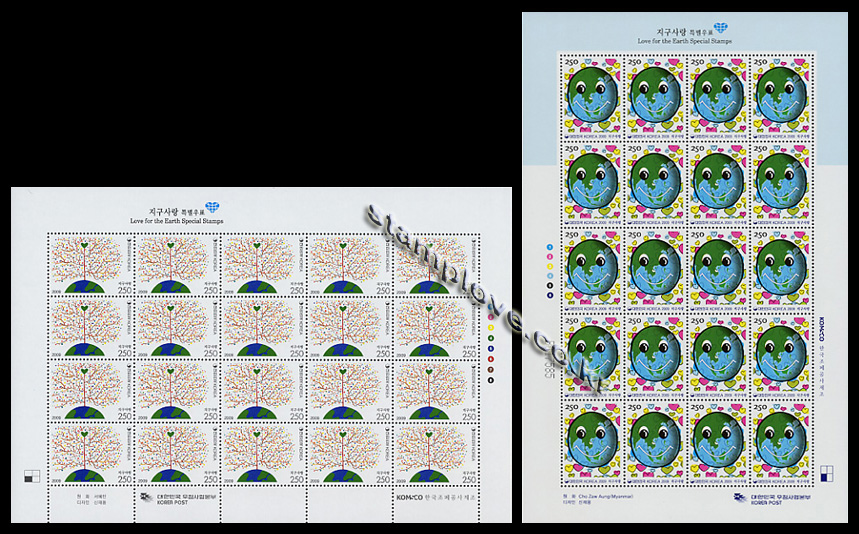
Task: Click the artist and designer credits on tree sheet
Action: click(92, 499)
